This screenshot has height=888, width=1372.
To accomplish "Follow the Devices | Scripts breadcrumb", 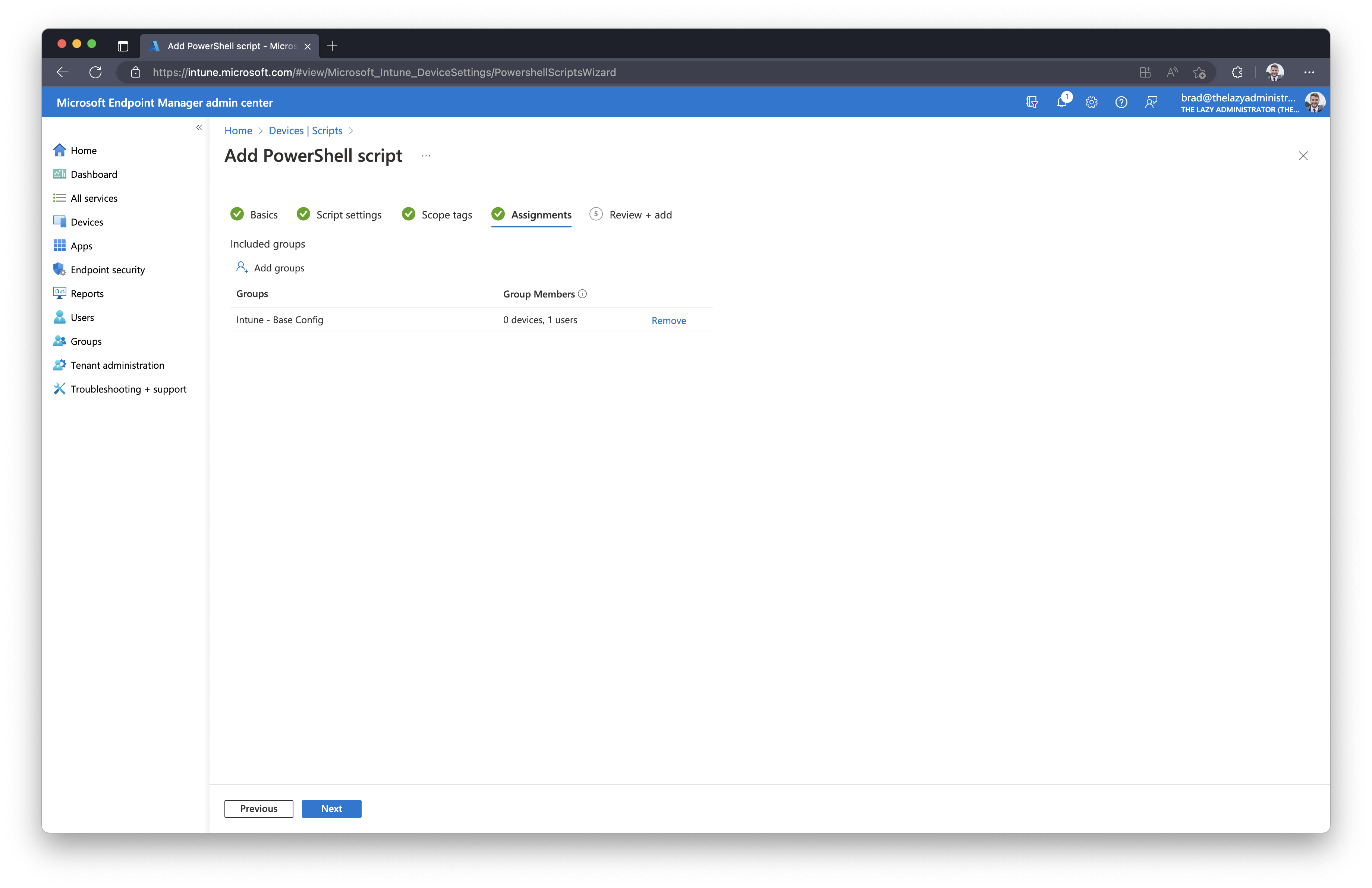I will click(x=305, y=131).
